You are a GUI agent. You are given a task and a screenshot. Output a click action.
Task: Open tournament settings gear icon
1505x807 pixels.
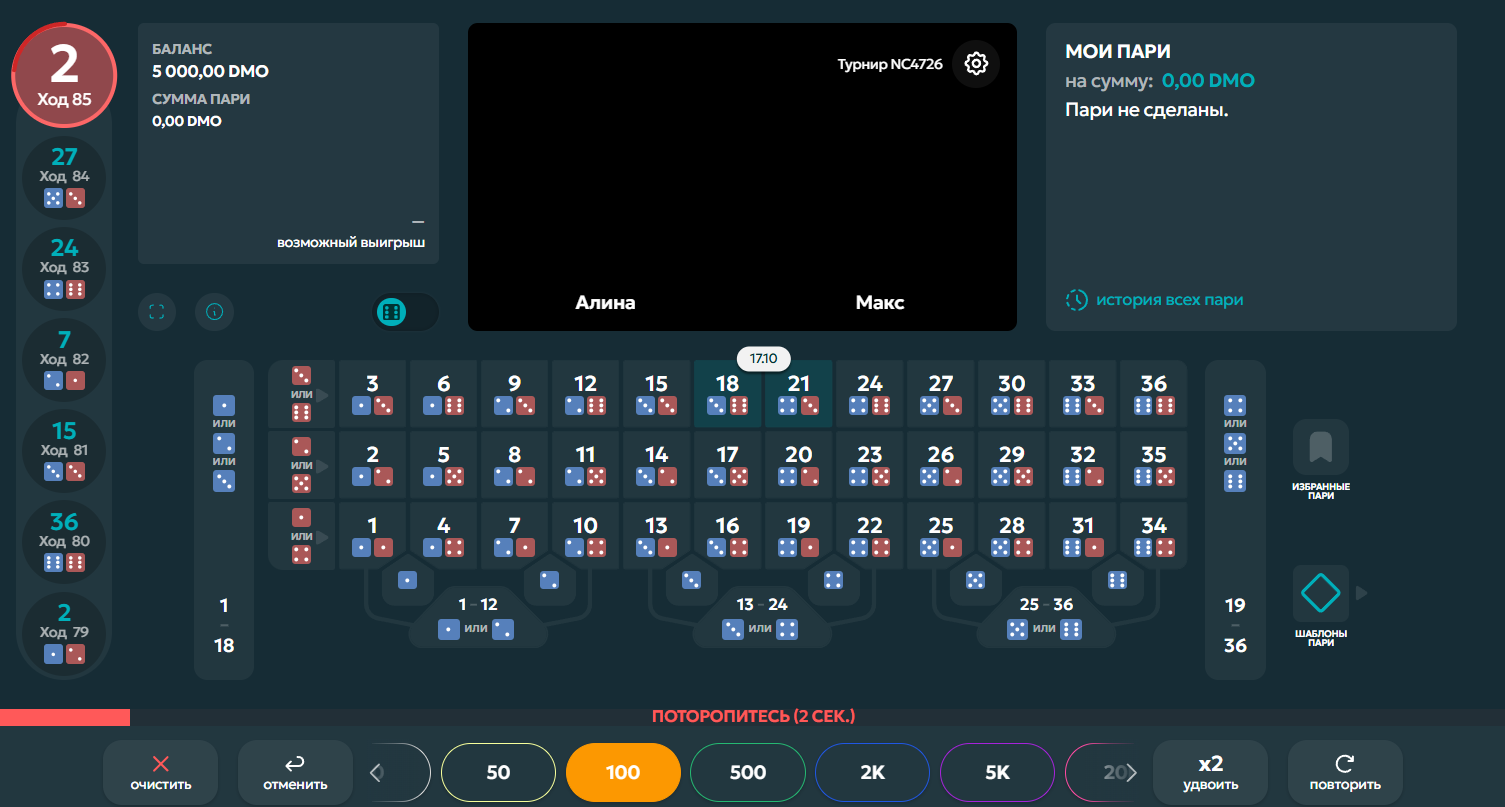click(976, 64)
